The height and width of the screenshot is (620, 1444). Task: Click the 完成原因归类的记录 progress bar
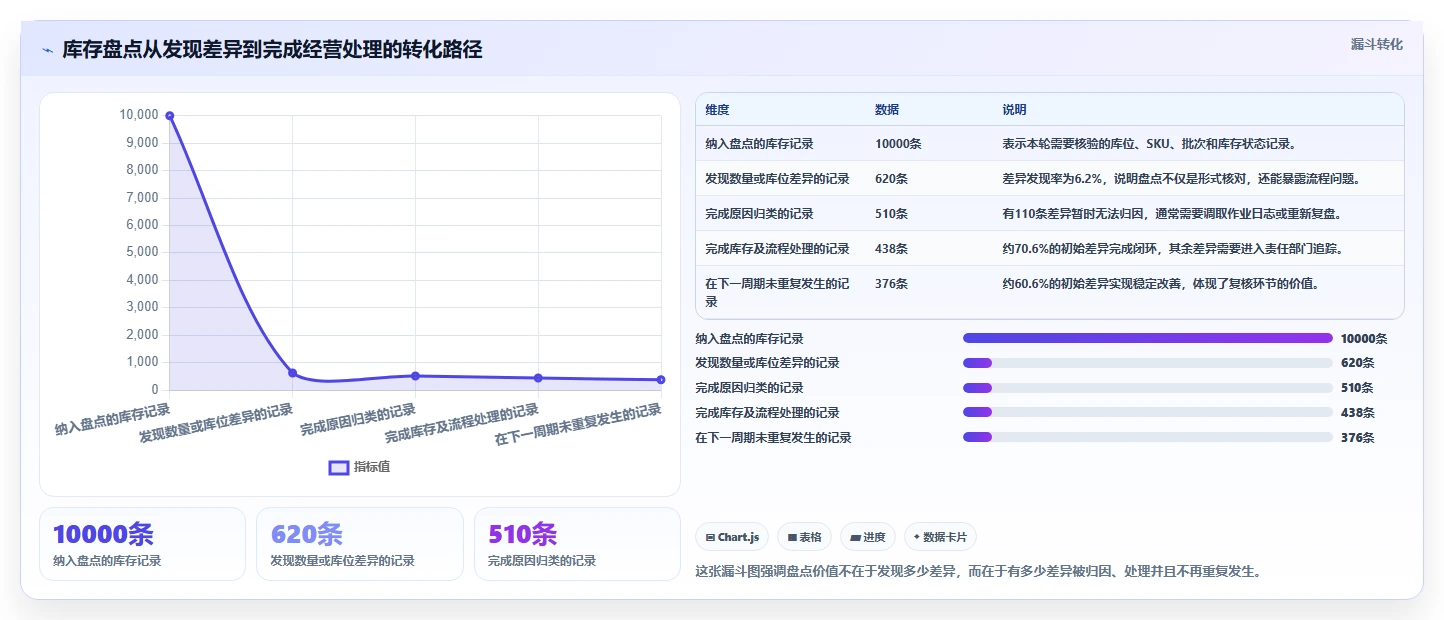click(x=1148, y=388)
